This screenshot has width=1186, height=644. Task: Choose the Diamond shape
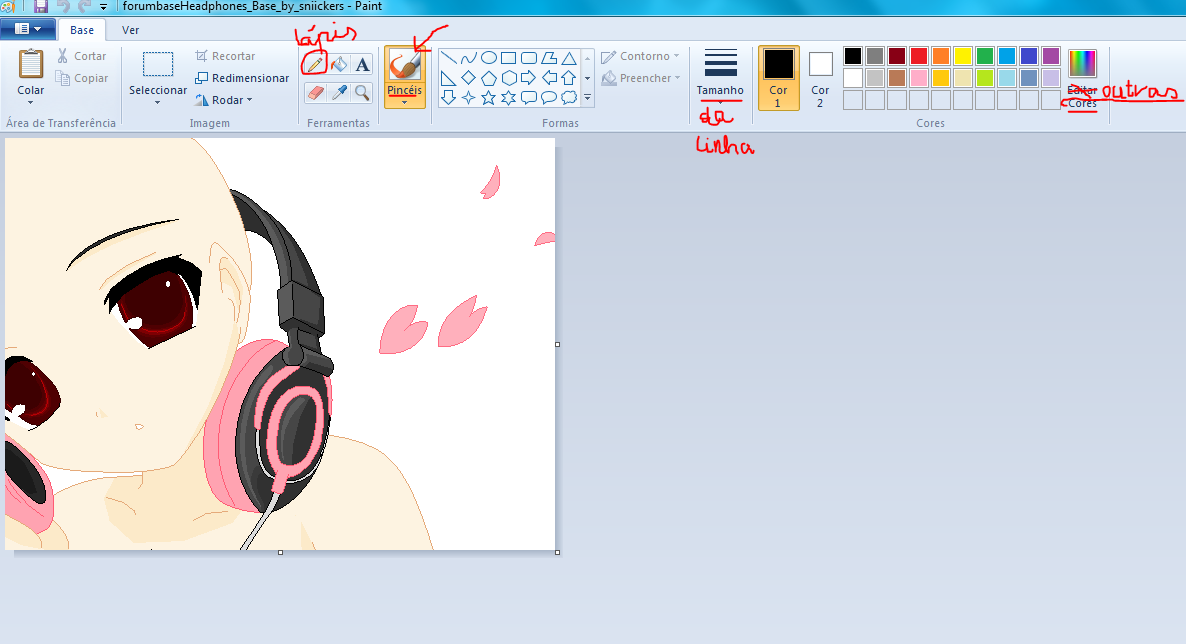469,77
